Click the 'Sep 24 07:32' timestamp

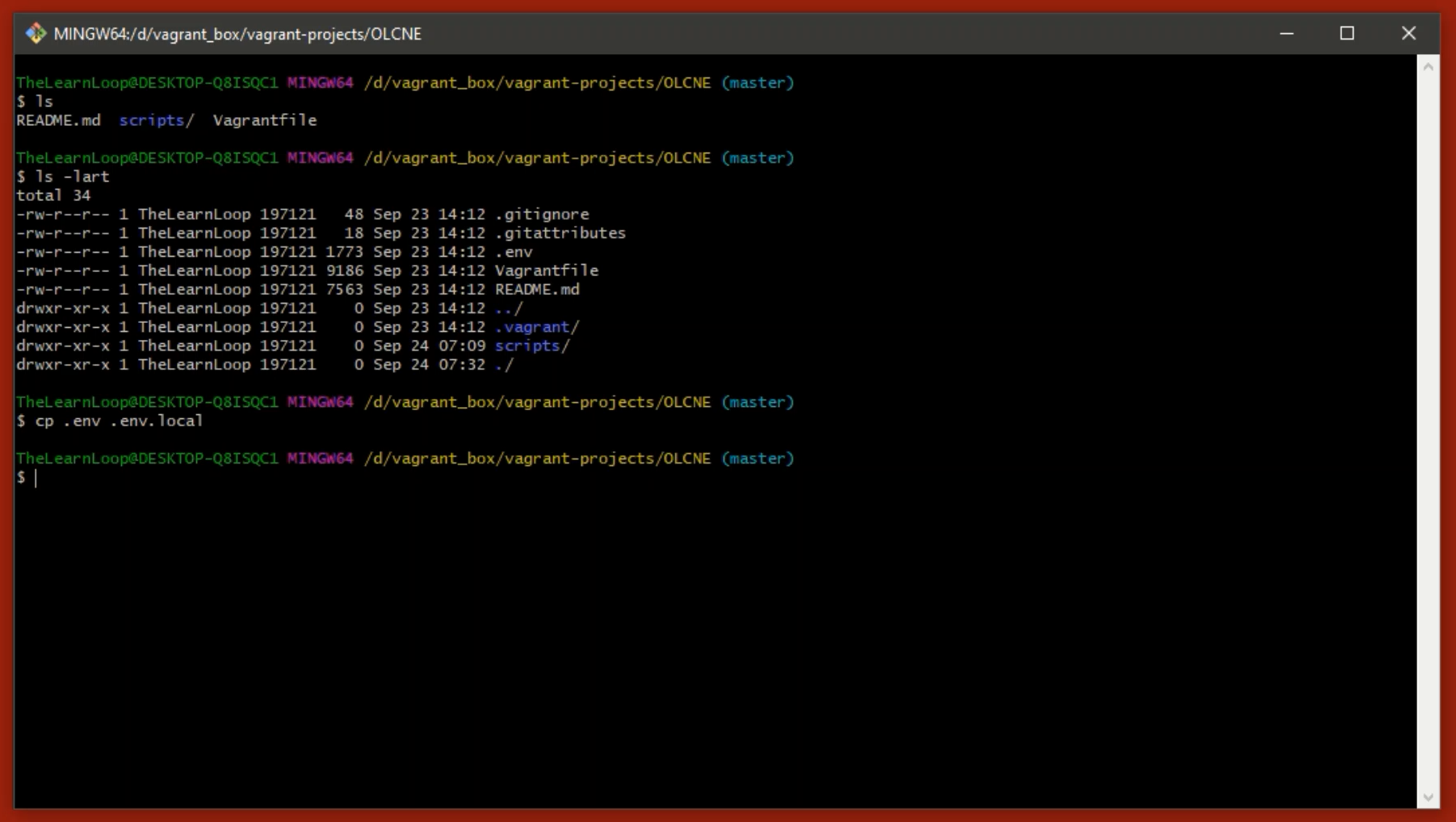[429, 365]
